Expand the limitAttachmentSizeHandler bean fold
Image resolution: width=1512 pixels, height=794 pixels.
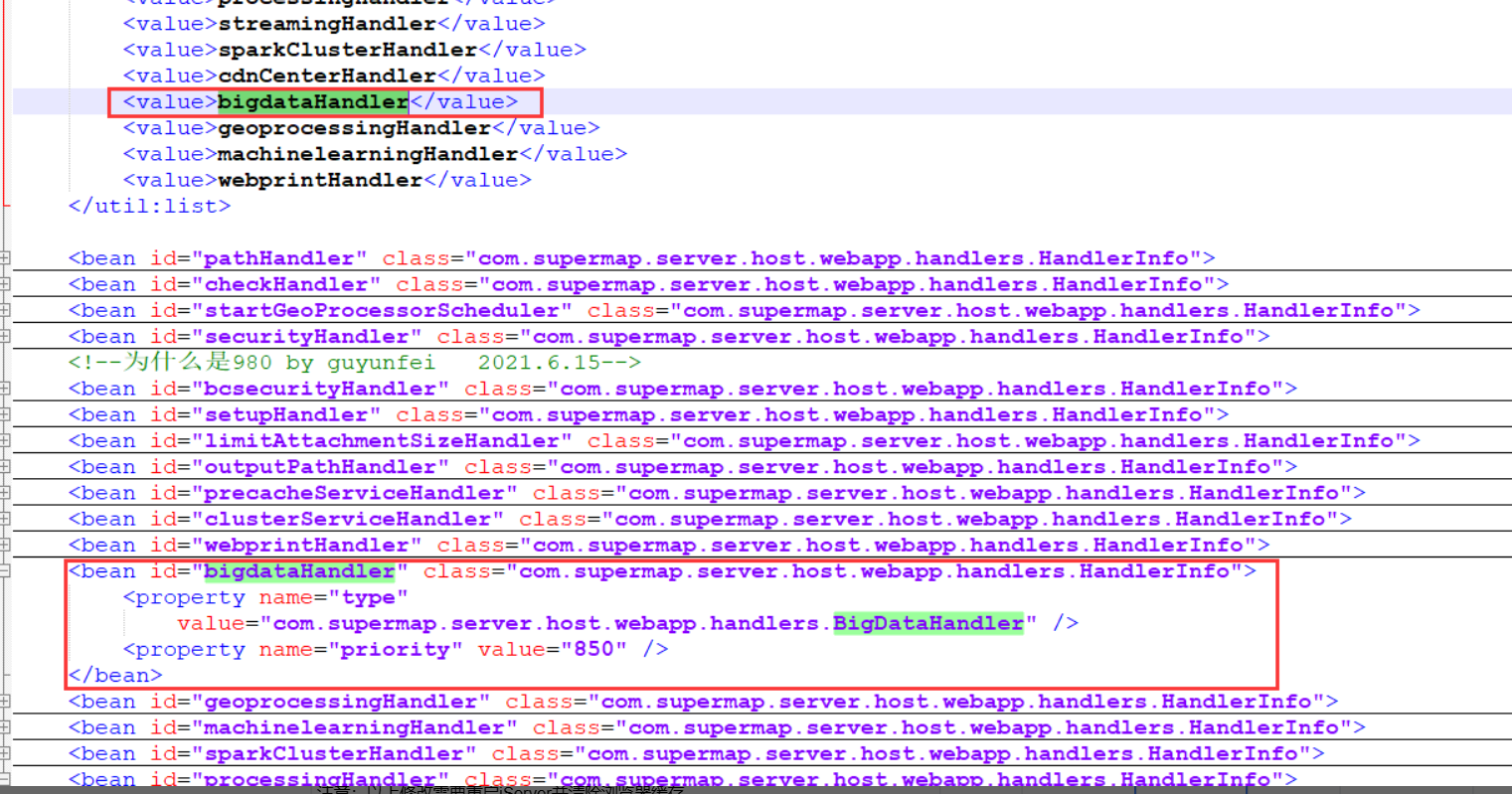(5, 440)
